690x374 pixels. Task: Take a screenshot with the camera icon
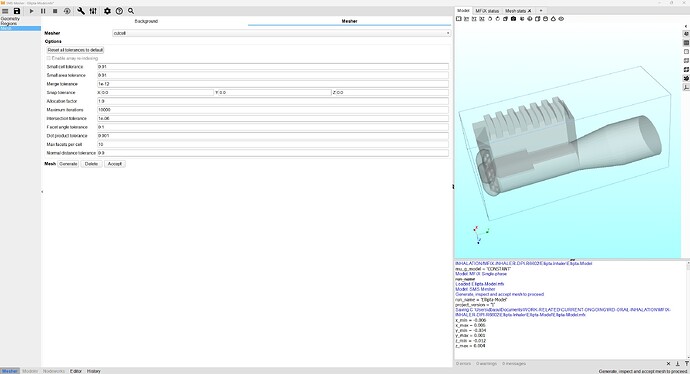pyautogui.click(x=514, y=19)
